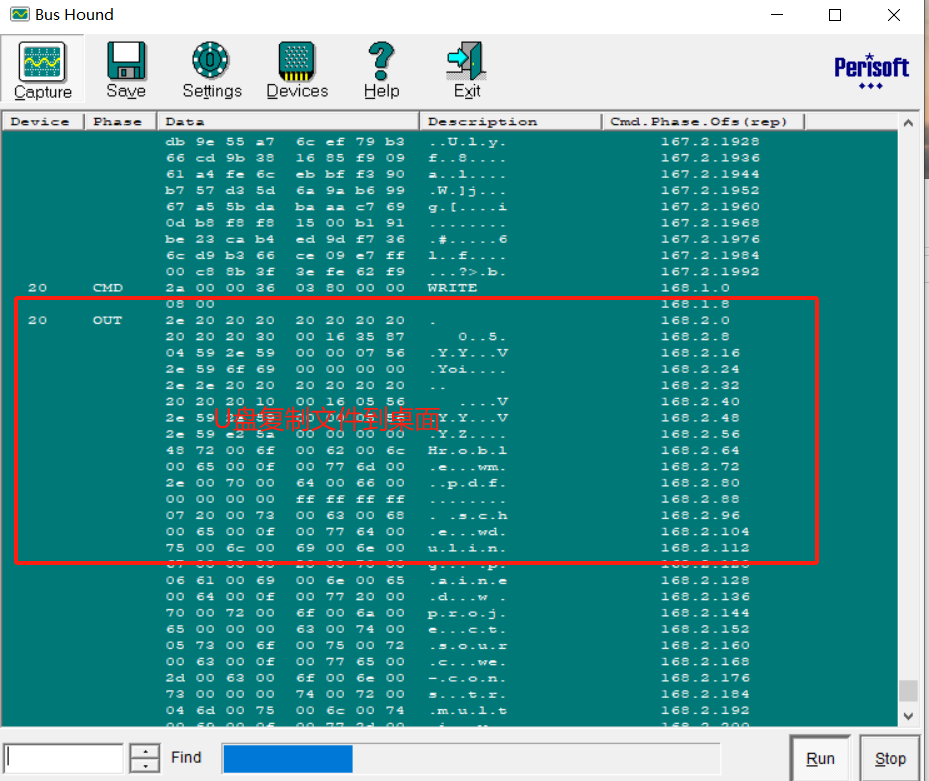929x781 pixels.
Task: Click the Exit door icon
Action: (467, 60)
